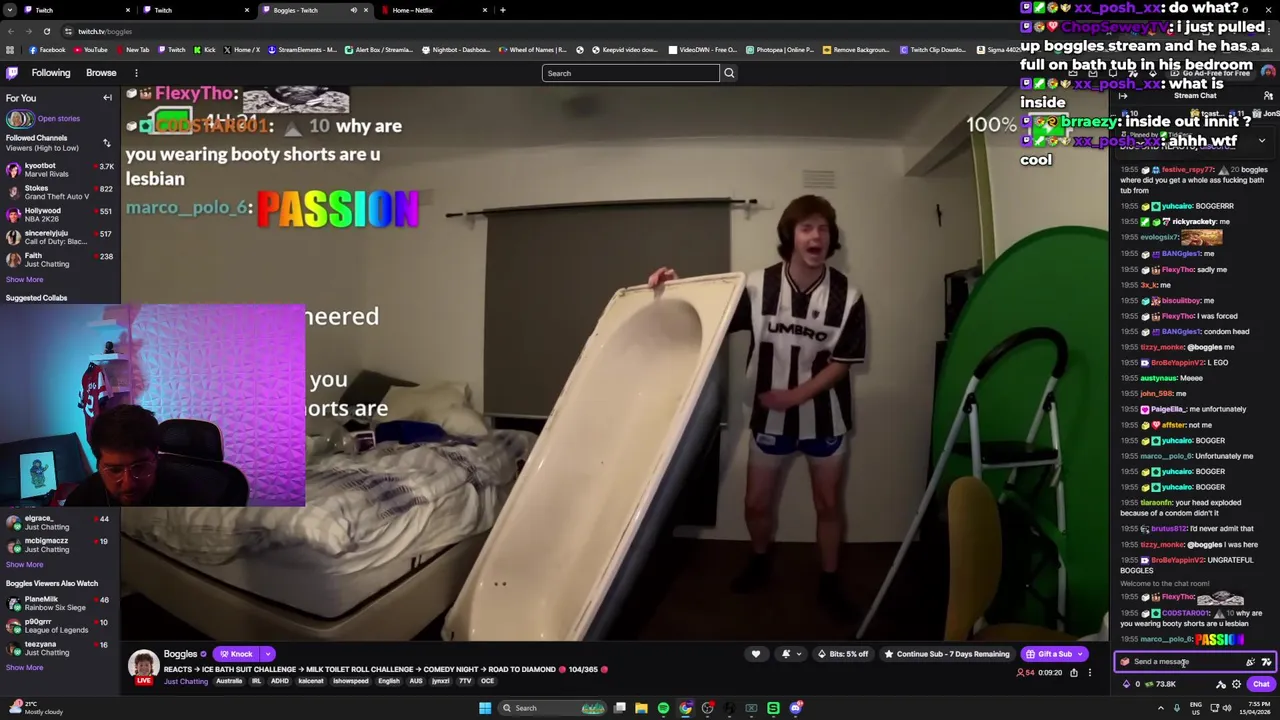Click the search magnifier button

coord(729,73)
